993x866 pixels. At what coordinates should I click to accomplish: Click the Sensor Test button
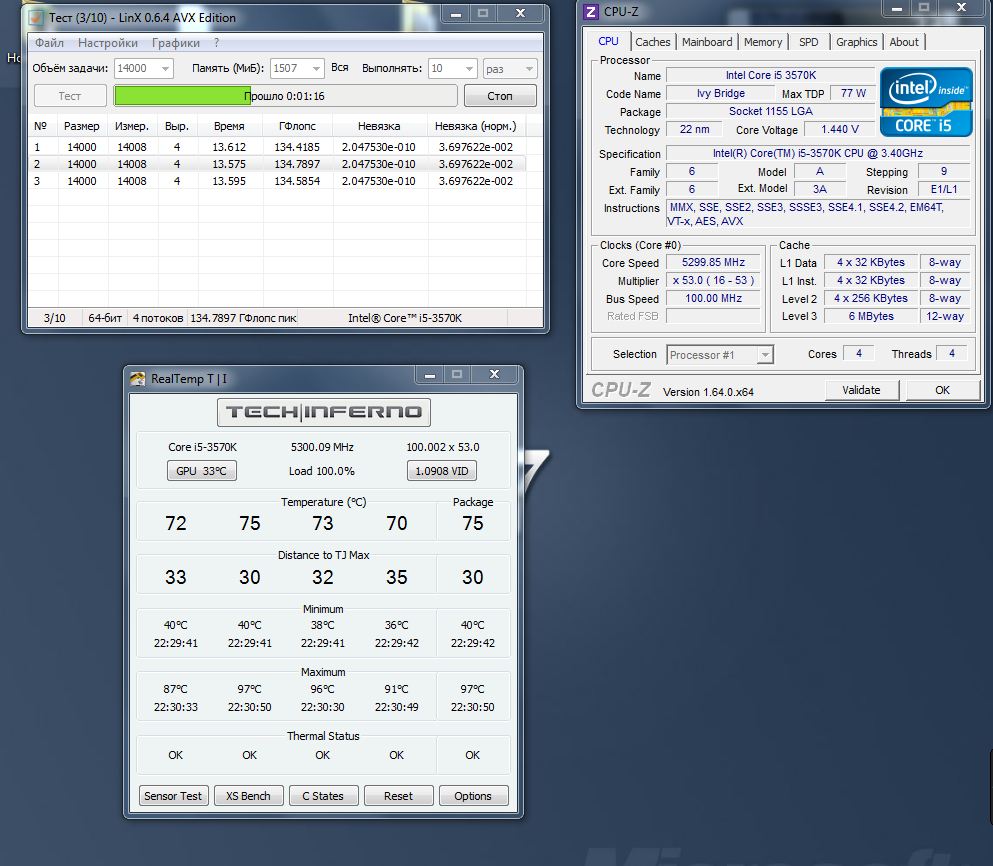pos(173,796)
